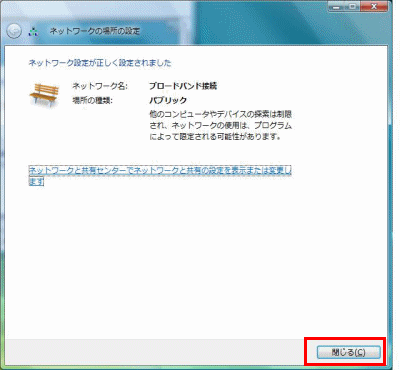
Task: Select the park bench public location icon
Action: point(44,95)
